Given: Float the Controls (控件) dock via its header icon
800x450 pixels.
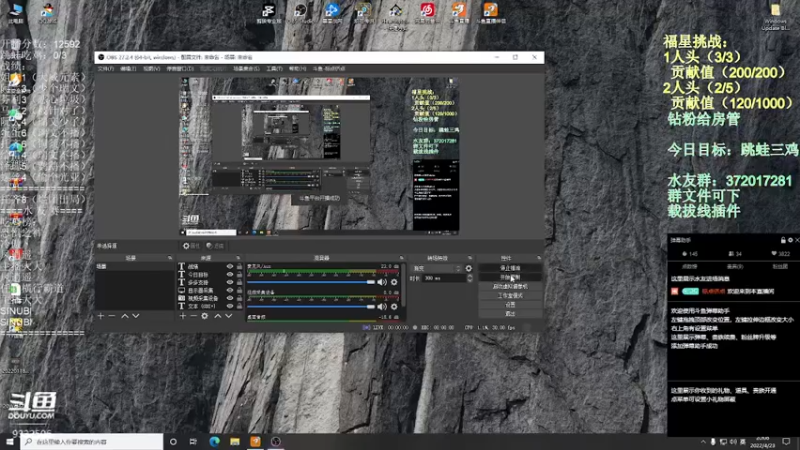Looking at the screenshot, I should (539, 258).
